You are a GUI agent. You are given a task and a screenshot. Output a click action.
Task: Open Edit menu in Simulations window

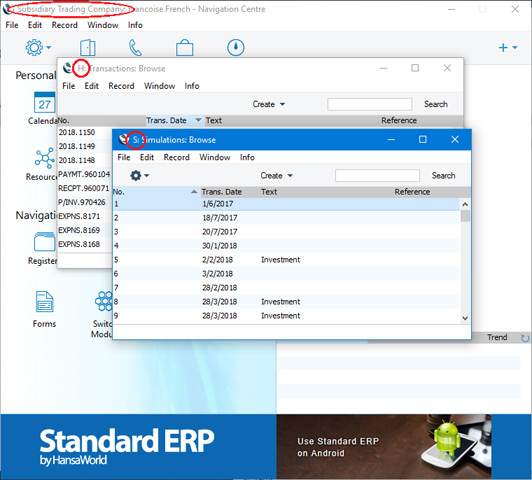pyautogui.click(x=147, y=157)
